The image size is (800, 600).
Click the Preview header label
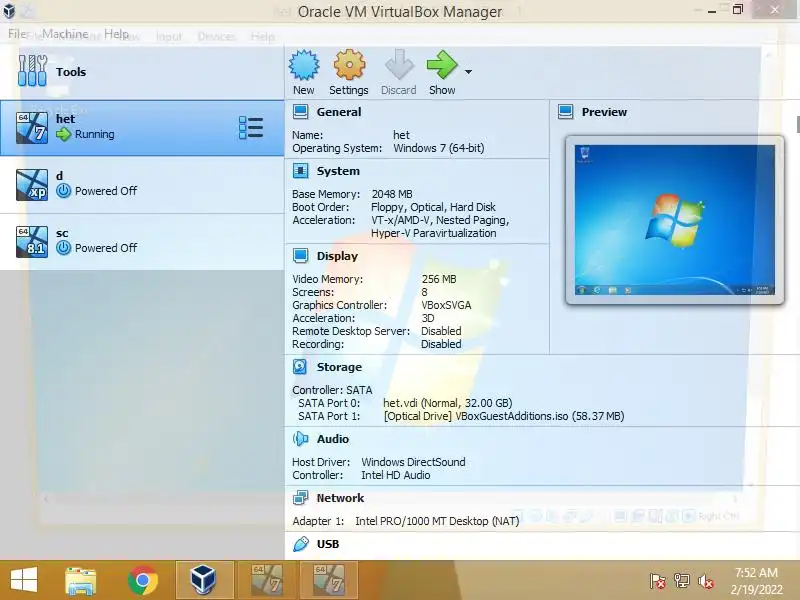(x=604, y=112)
